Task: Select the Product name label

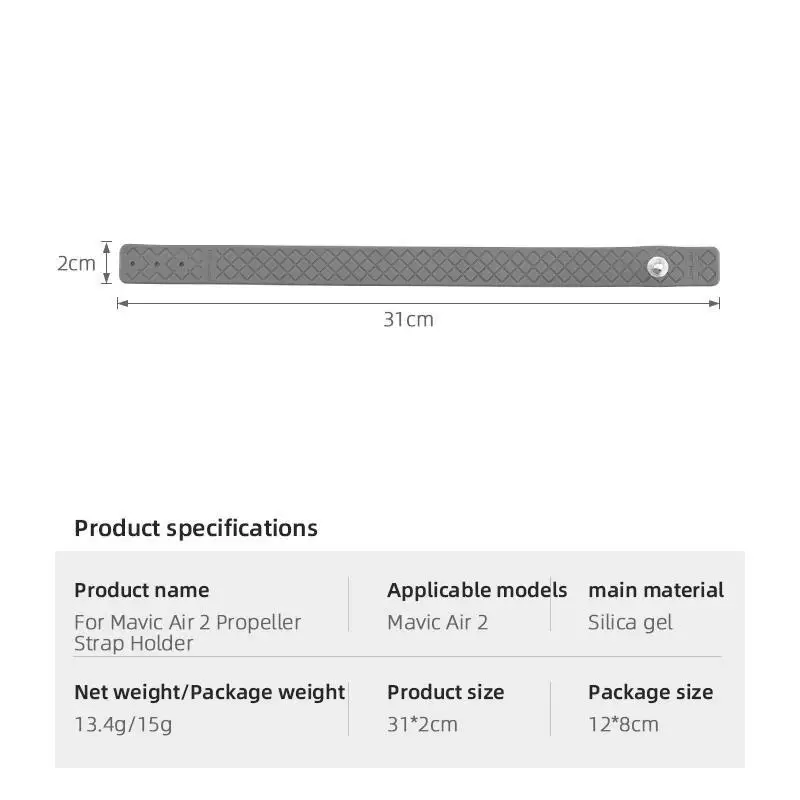Action: tap(142, 590)
